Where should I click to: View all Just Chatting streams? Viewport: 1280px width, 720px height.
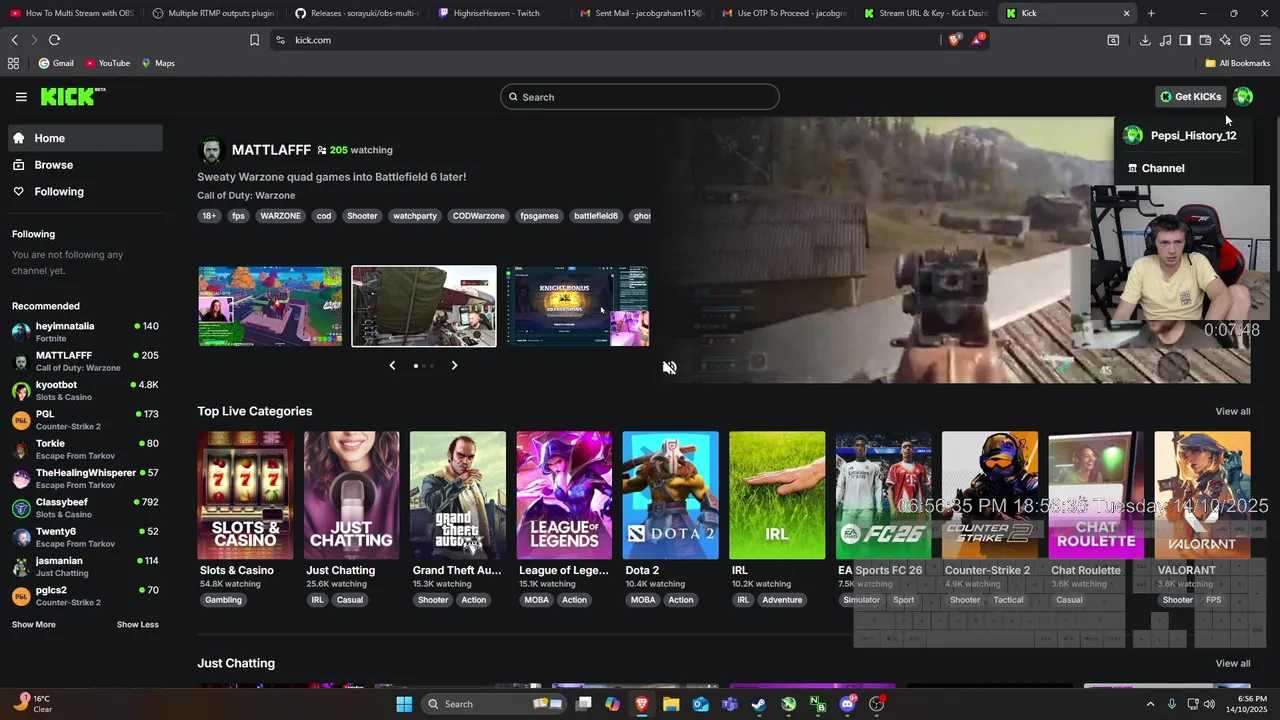[x=1232, y=664]
